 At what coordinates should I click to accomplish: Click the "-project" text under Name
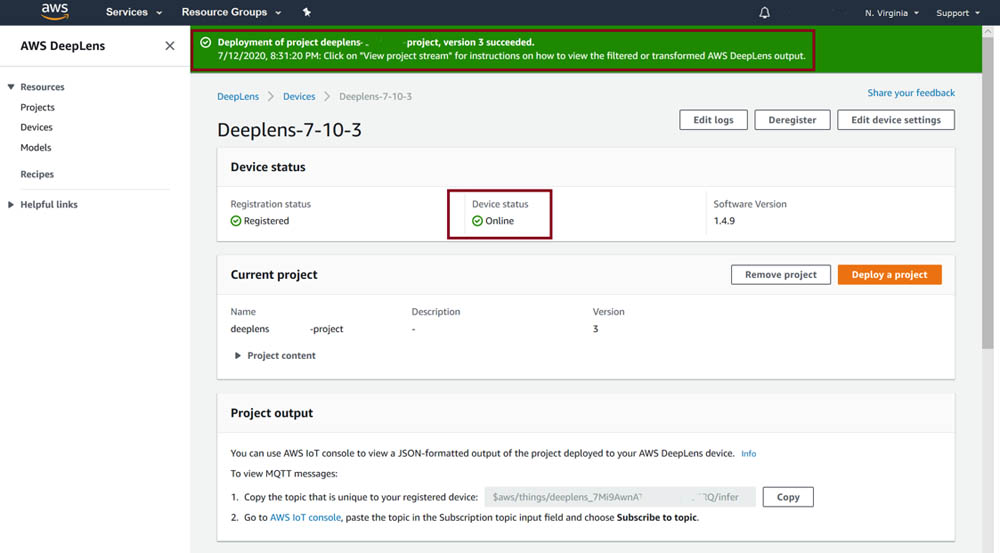(x=327, y=329)
